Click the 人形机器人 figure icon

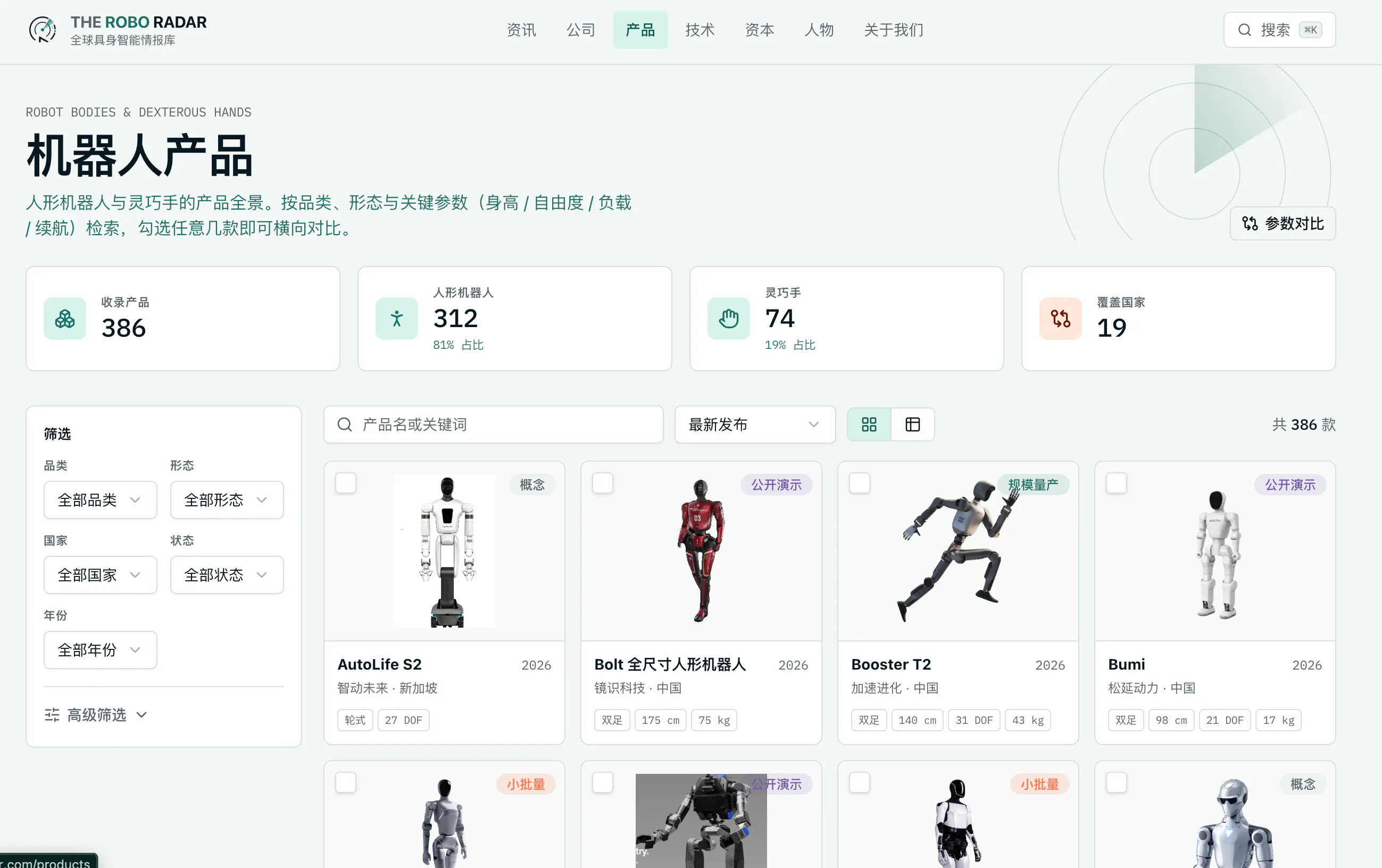point(397,319)
